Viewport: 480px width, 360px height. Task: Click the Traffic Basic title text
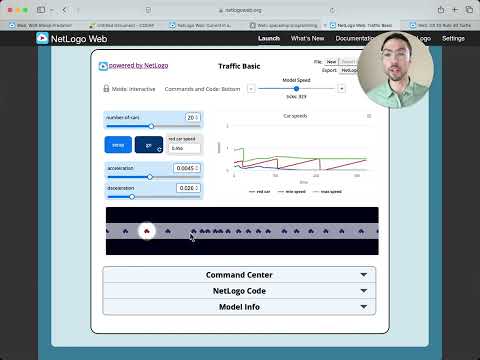click(239, 66)
